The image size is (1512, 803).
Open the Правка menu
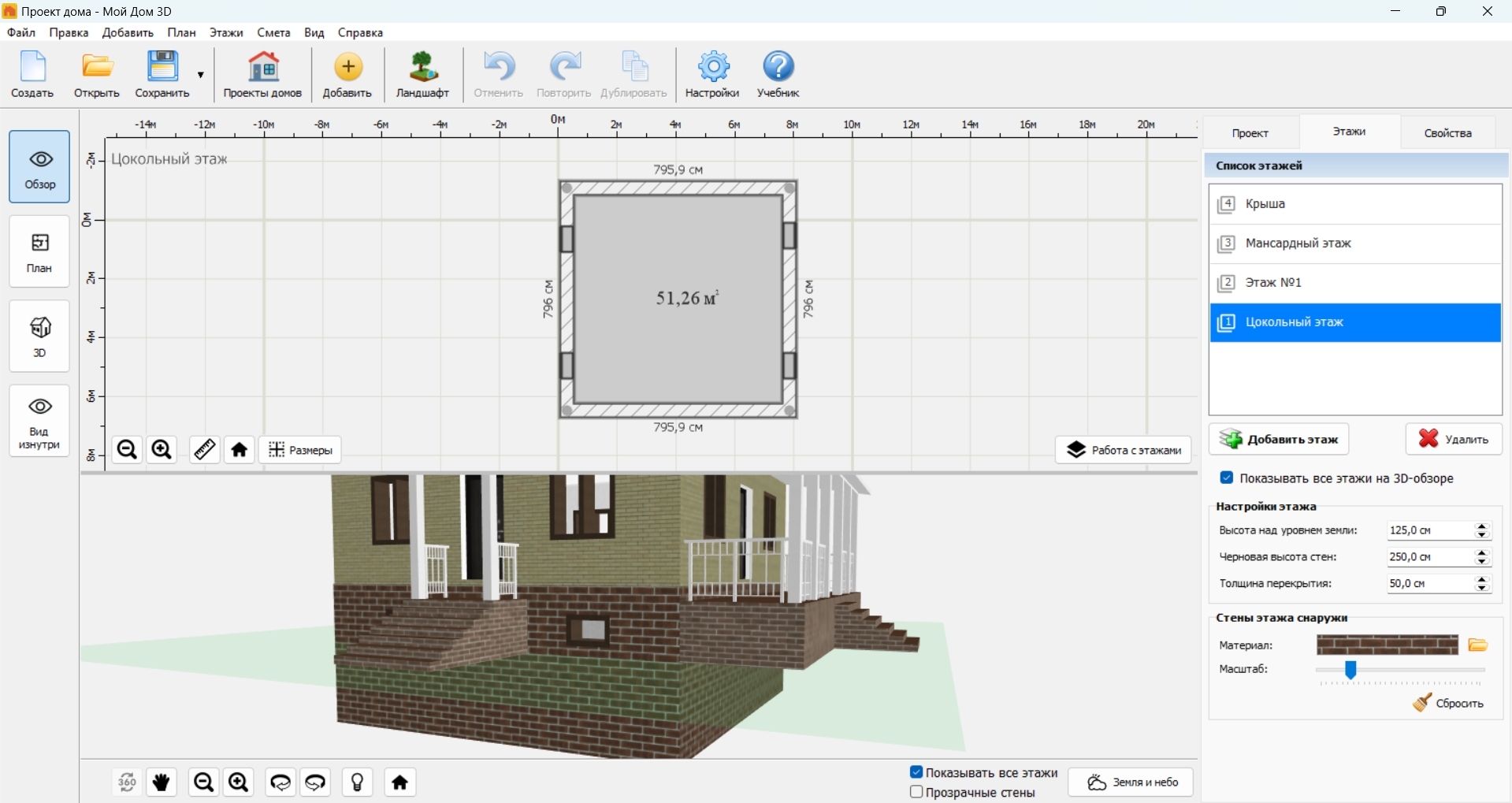[x=69, y=32]
